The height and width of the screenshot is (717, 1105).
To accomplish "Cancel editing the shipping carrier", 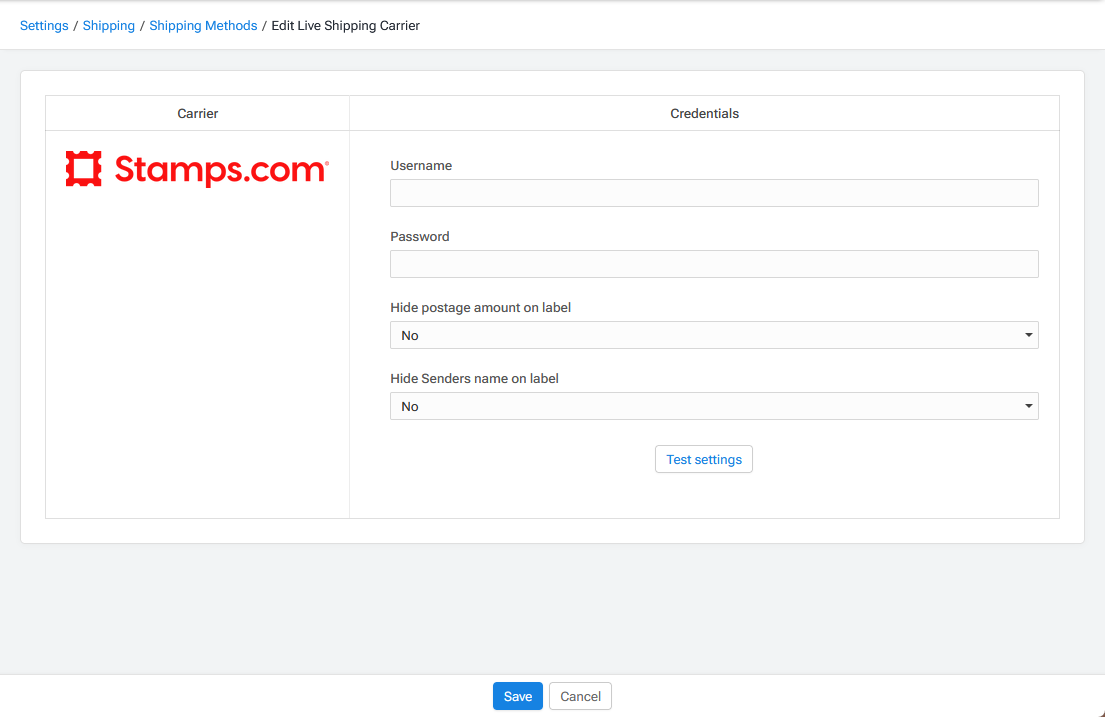I will [x=580, y=696].
